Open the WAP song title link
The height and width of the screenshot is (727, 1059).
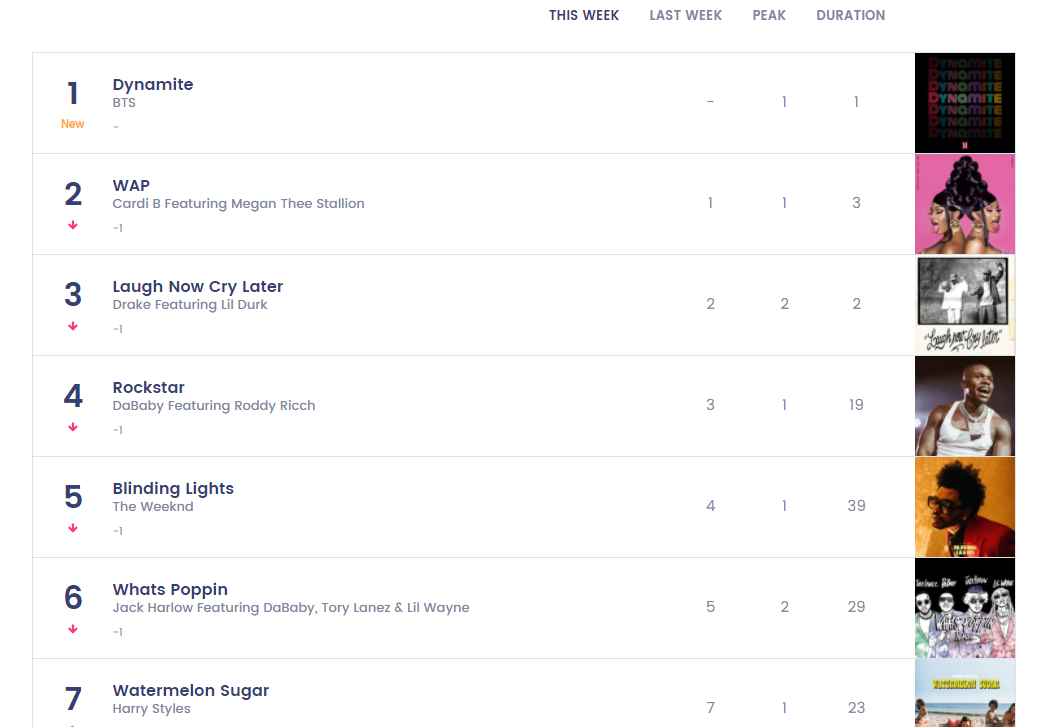[x=131, y=185]
